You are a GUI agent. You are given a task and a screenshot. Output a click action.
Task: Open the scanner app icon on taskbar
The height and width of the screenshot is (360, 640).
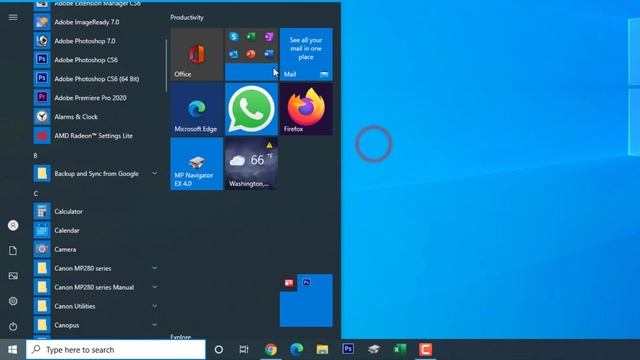coord(374,350)
